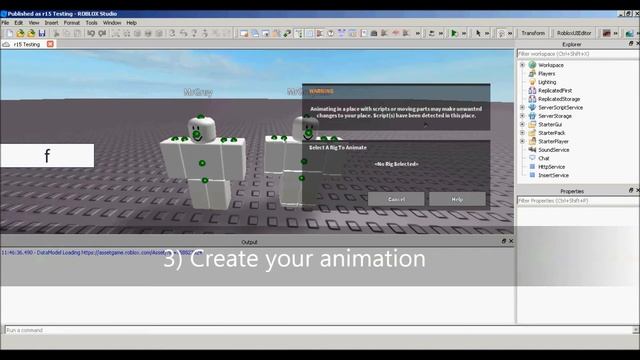Open the Window menu
This screenshot has height=360, width=640.
coord(112,23)
